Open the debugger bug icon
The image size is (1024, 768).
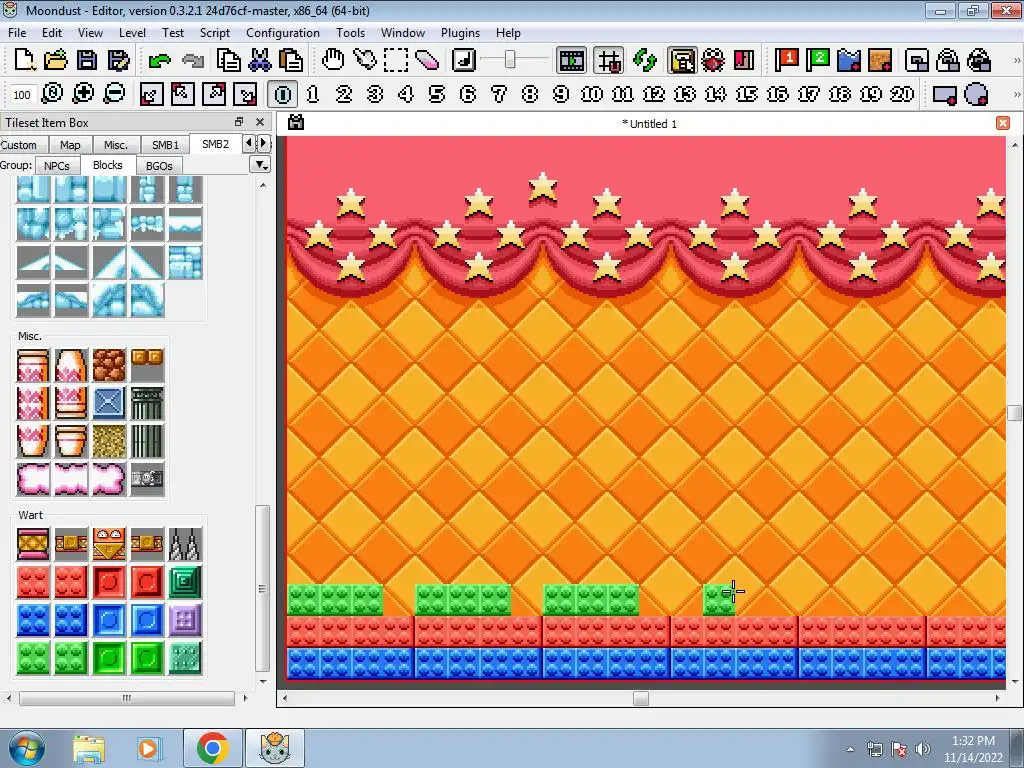click(x=712, y=60)
